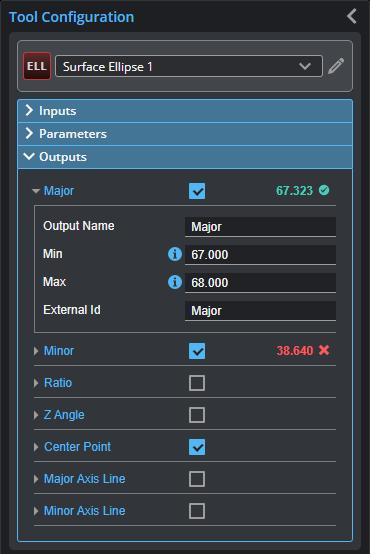The image size is (370, 554).
Task: Disable the Center Point output checkbox
Action: pos(197,447)
